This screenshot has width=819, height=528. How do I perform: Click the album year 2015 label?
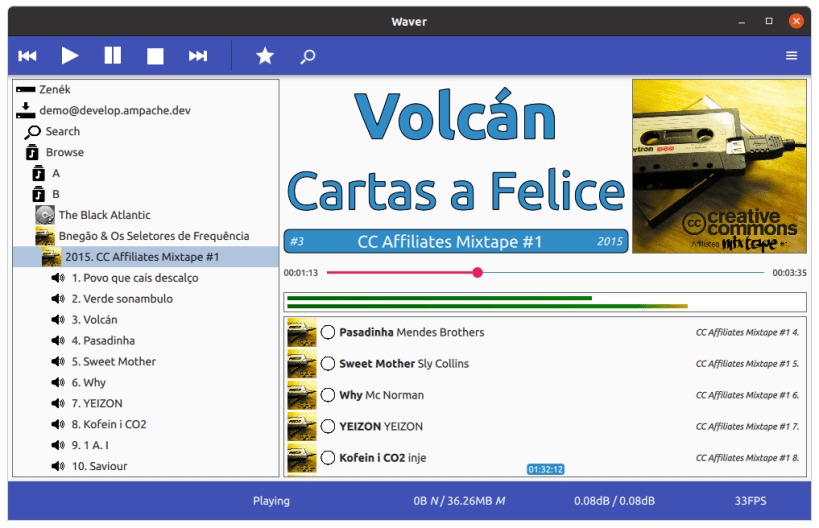click(610, 241)
